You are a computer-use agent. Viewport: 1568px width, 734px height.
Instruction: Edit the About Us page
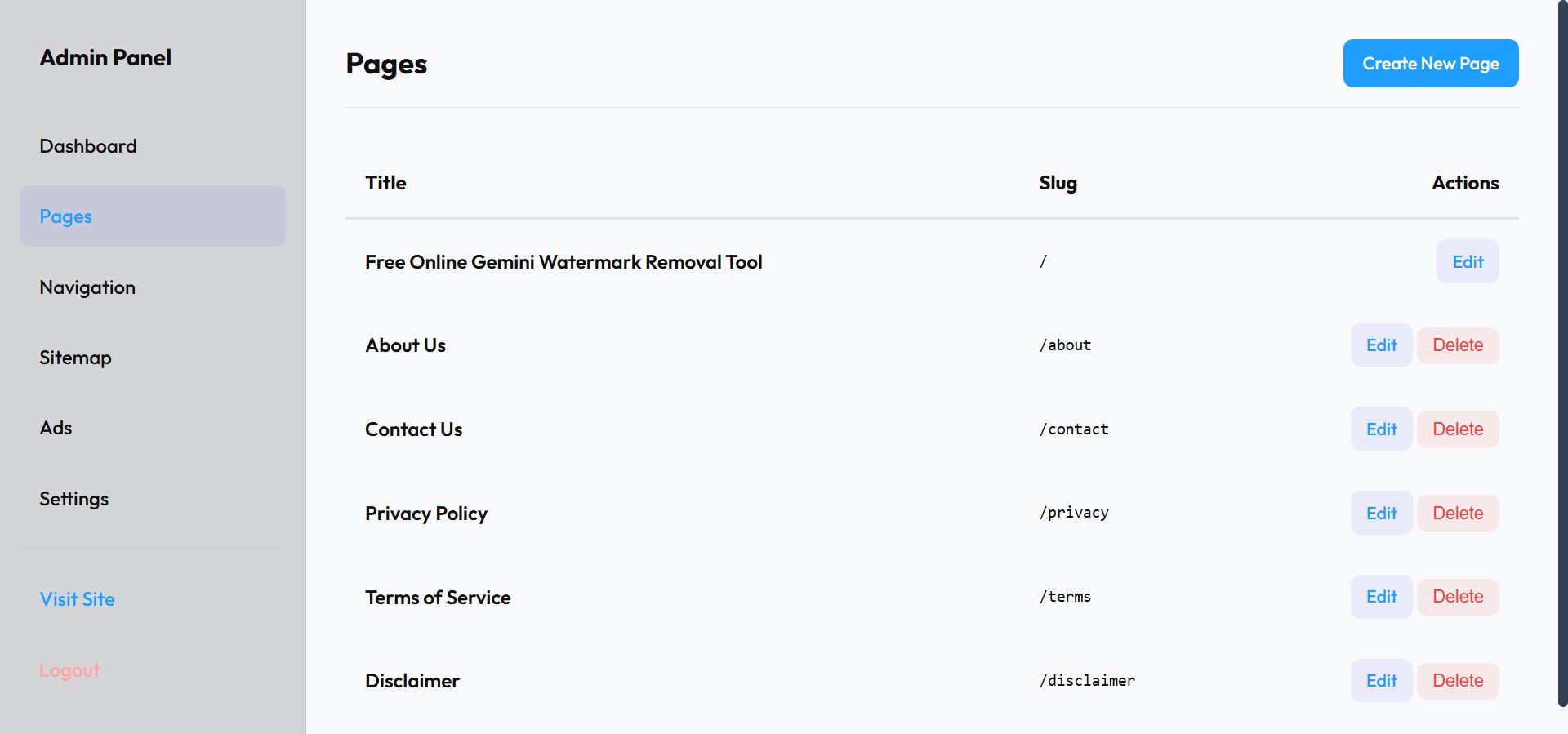pyautogui.click(x=1381, y=345)
